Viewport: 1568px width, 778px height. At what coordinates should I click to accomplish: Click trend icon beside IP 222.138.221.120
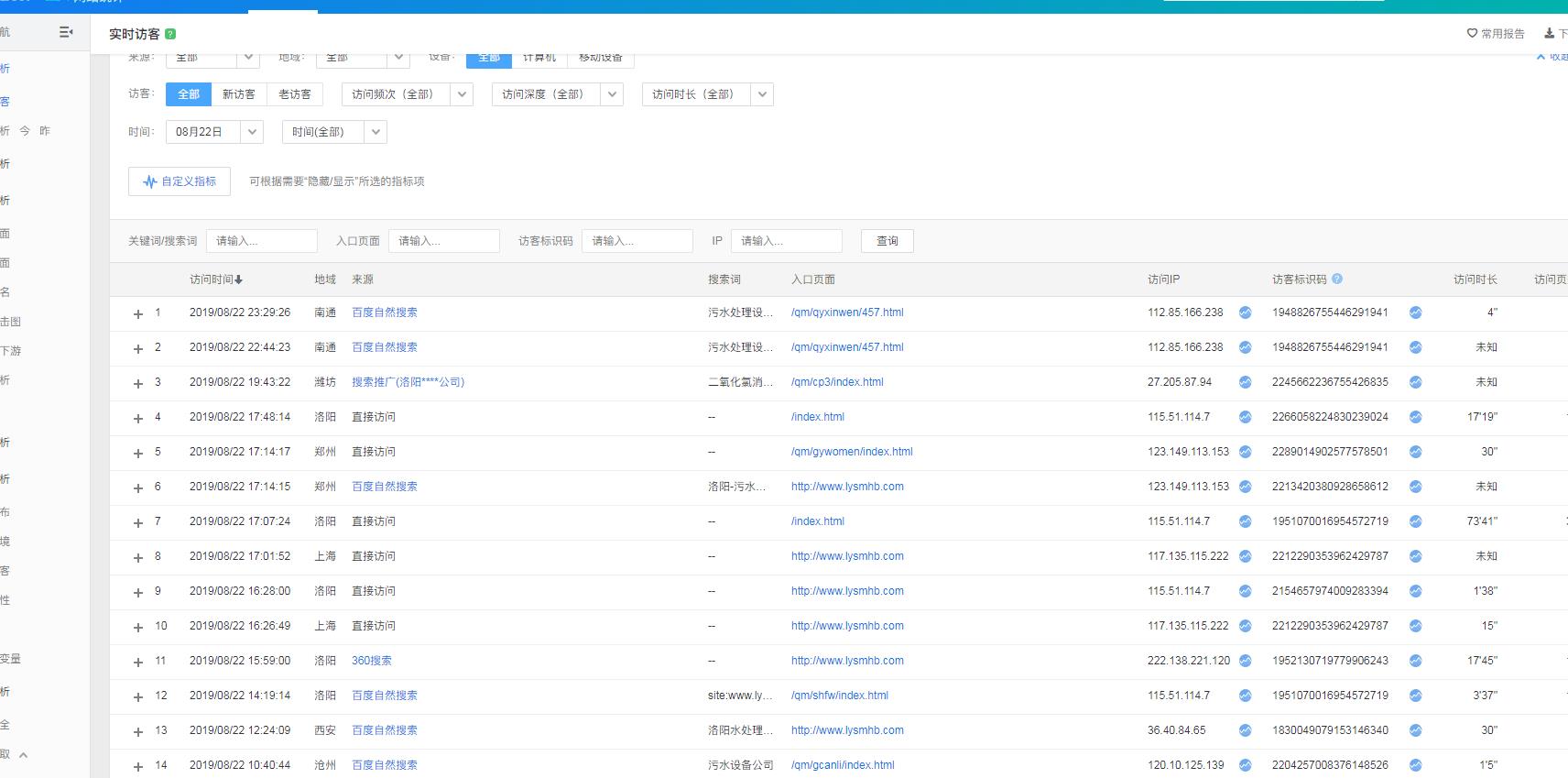click(1245, 661)
